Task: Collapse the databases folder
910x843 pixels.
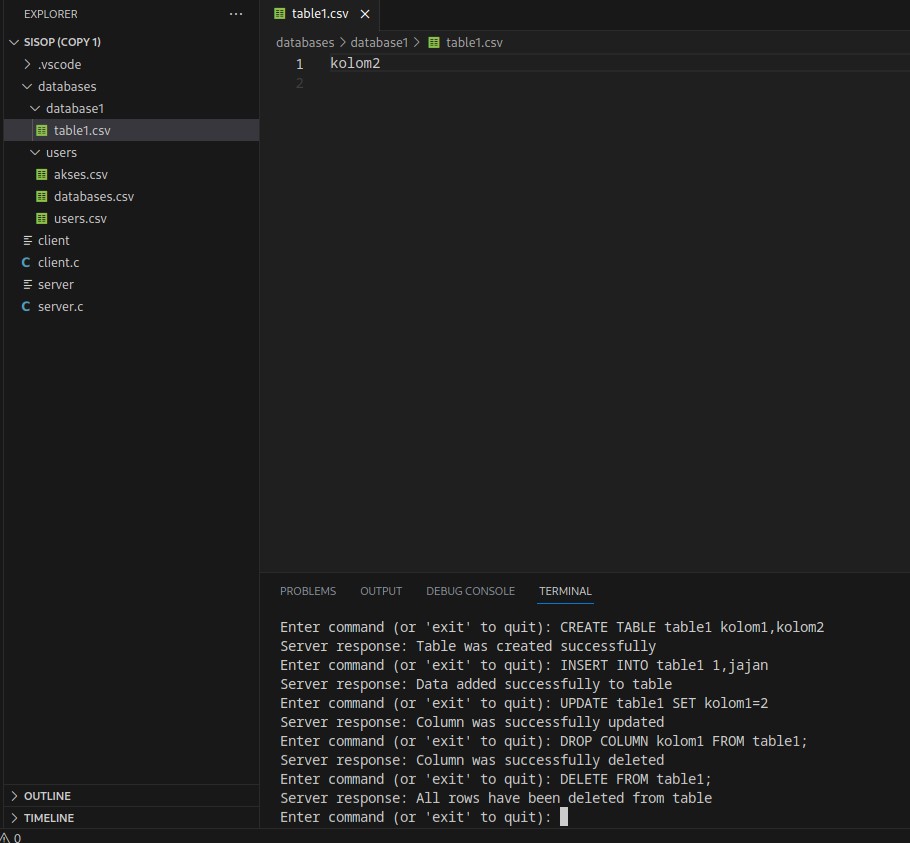Action: click(27, 86)
